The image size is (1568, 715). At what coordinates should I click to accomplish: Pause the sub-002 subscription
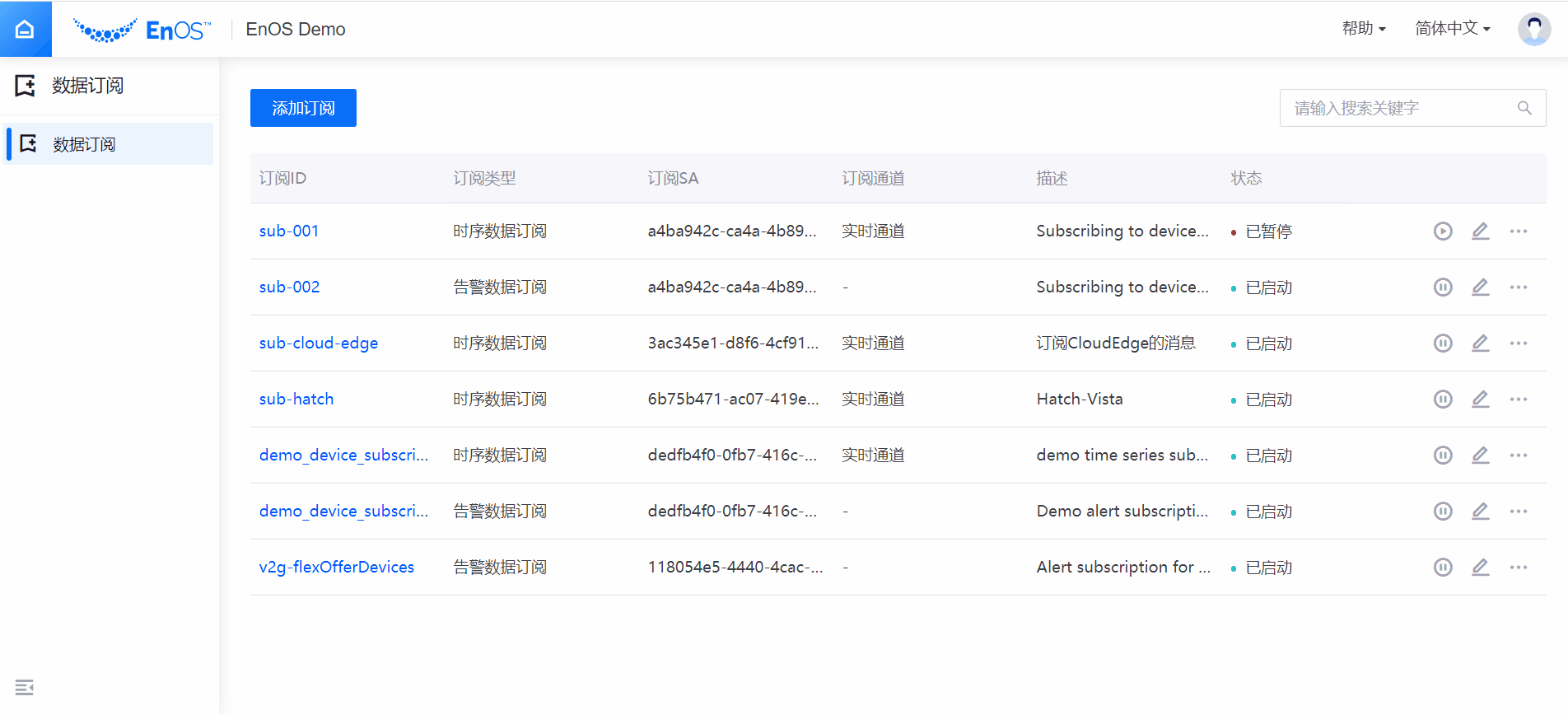1442,287
